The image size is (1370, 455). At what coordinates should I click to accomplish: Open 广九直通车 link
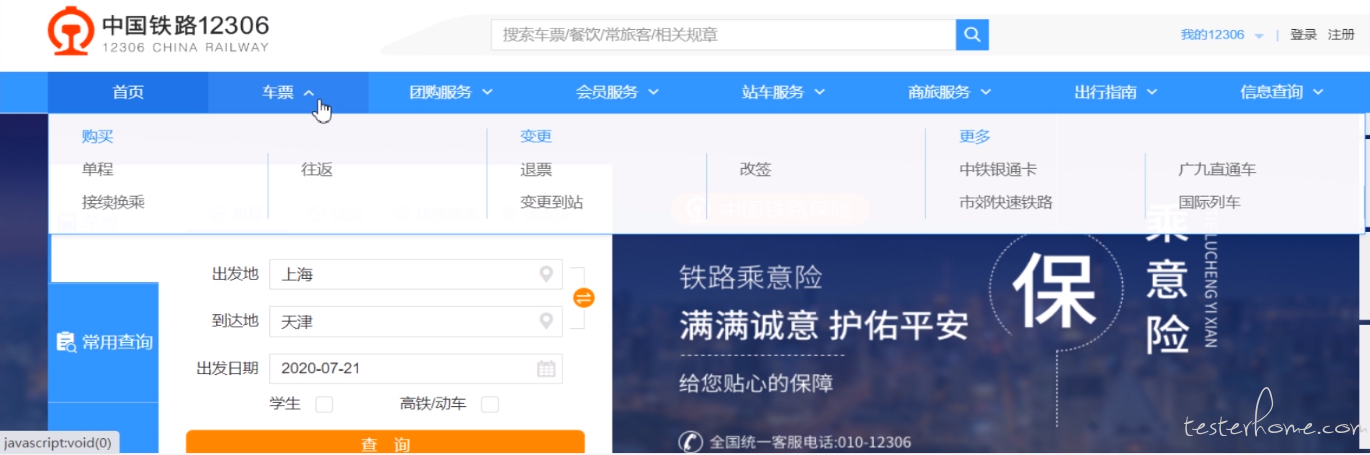[1217, 170]
